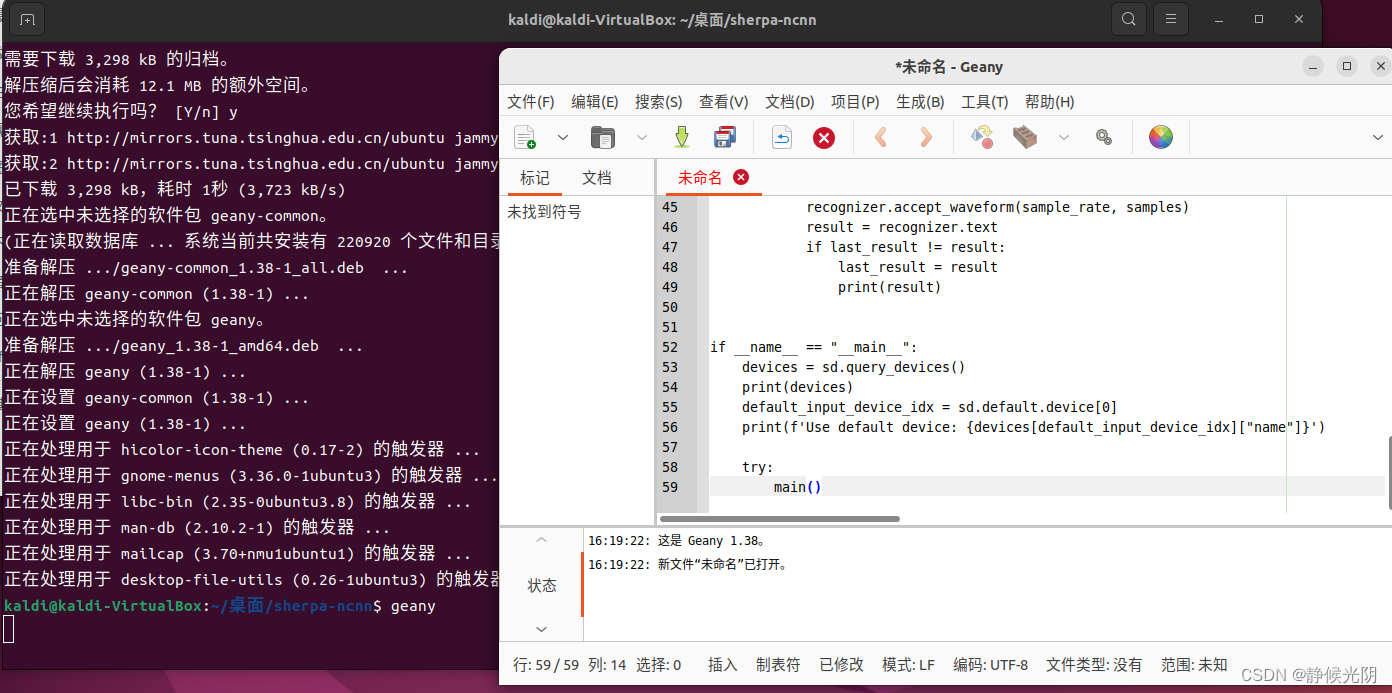The image size is (1392, 693).
Task: Click '行: 59 / 59' in status bar
Action: tap(545, 664)
